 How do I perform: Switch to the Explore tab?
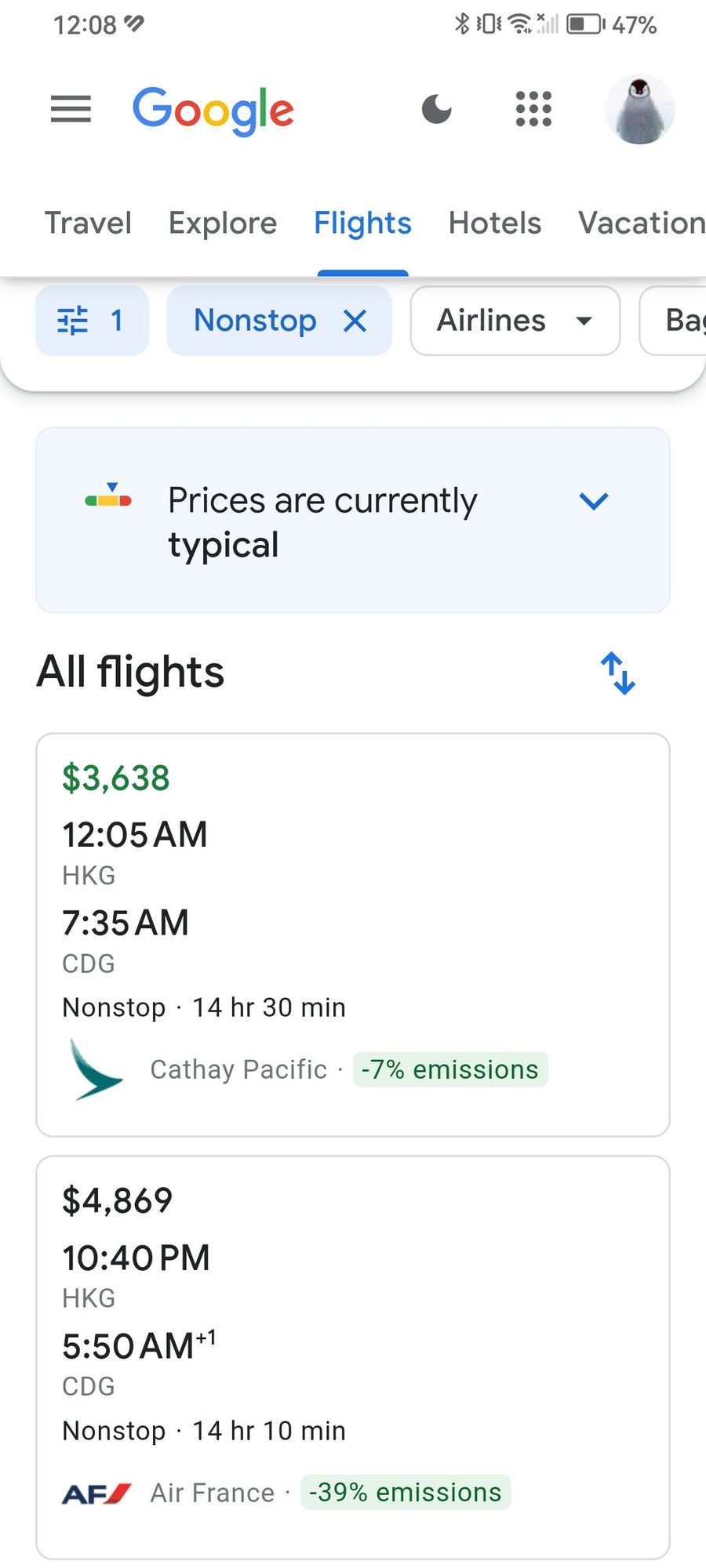coord(223,223)
